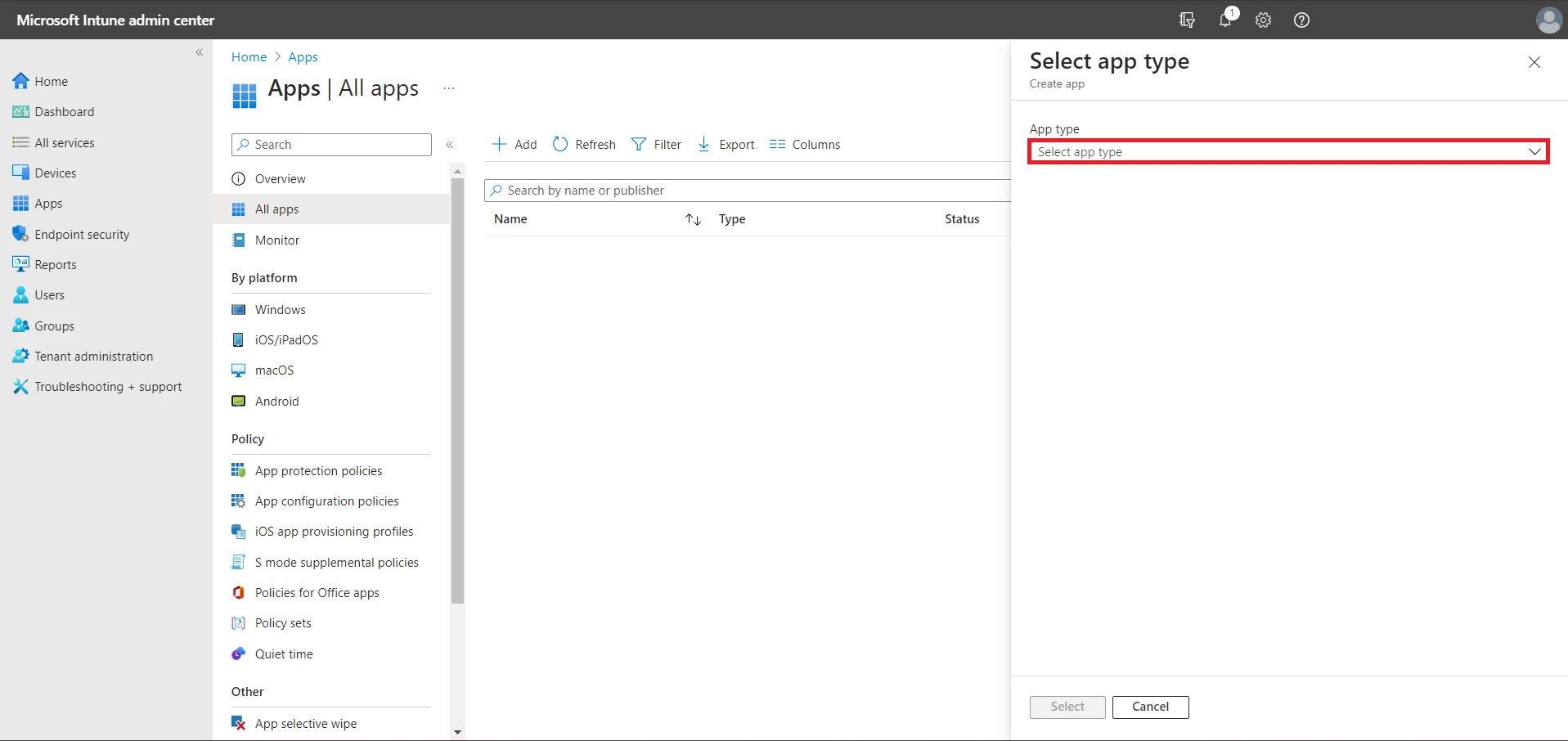Click the Refresh toolbar button
This screenshot has width=1568, height=741.
pyautogui.click(x=584, y=145)
